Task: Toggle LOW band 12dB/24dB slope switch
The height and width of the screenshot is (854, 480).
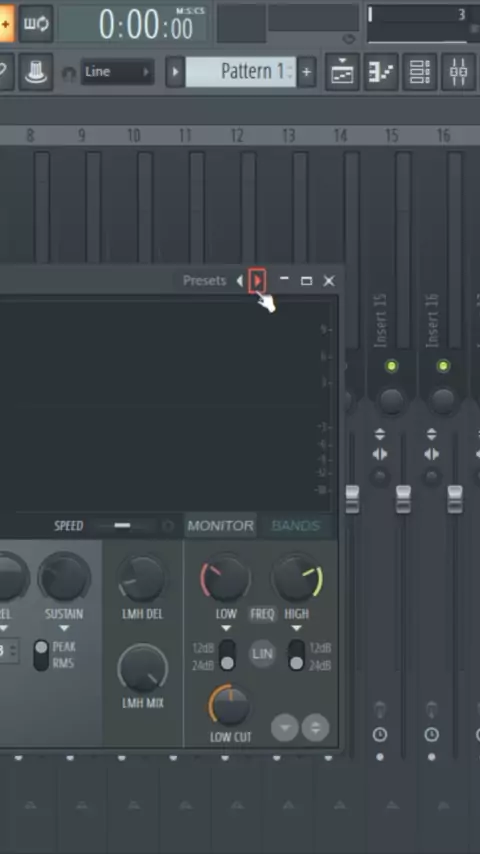Action: tap(227, 655)
